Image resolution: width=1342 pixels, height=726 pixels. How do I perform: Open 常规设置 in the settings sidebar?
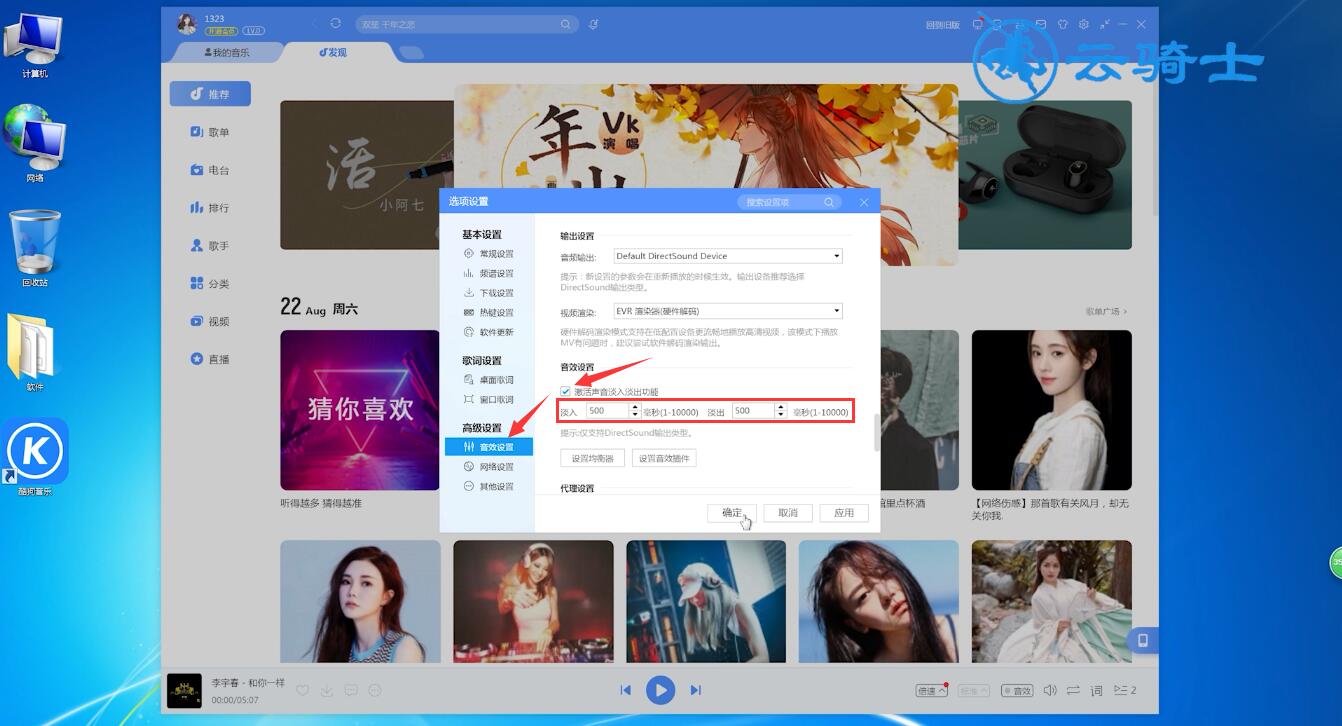coord(489,254)
